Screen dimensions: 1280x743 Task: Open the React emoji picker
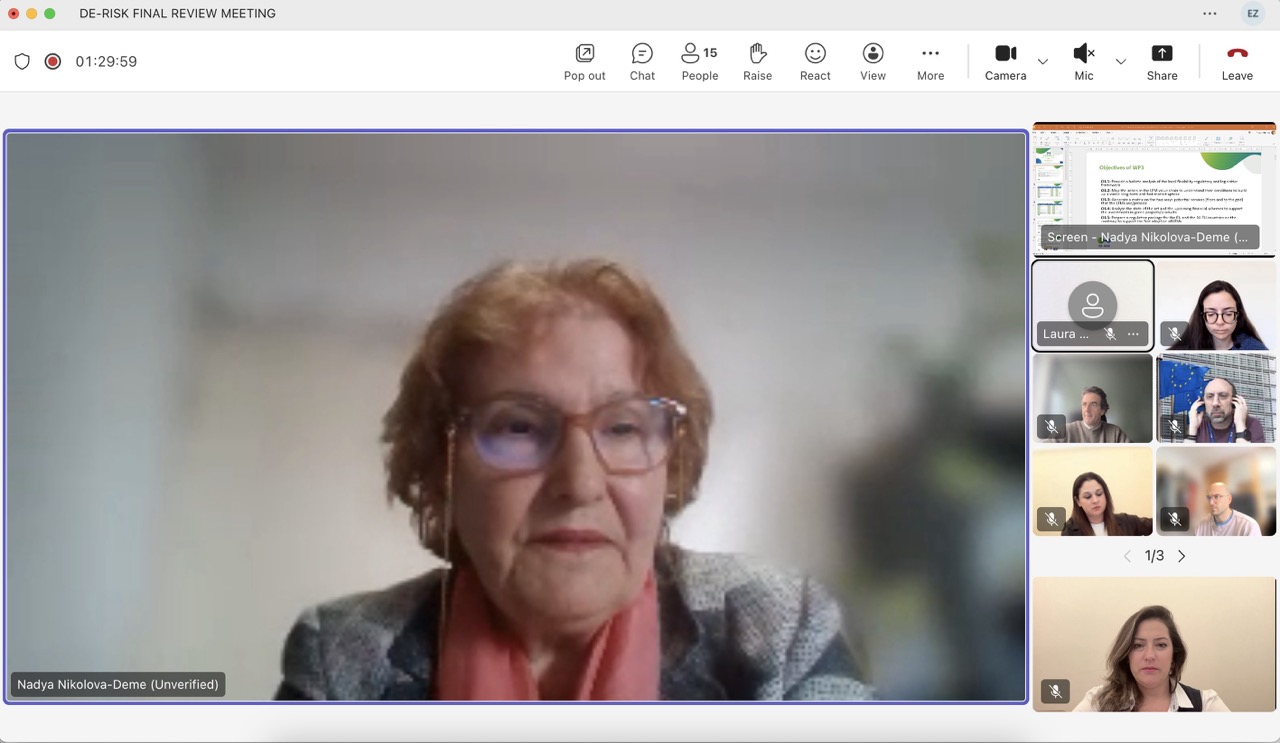815,61
